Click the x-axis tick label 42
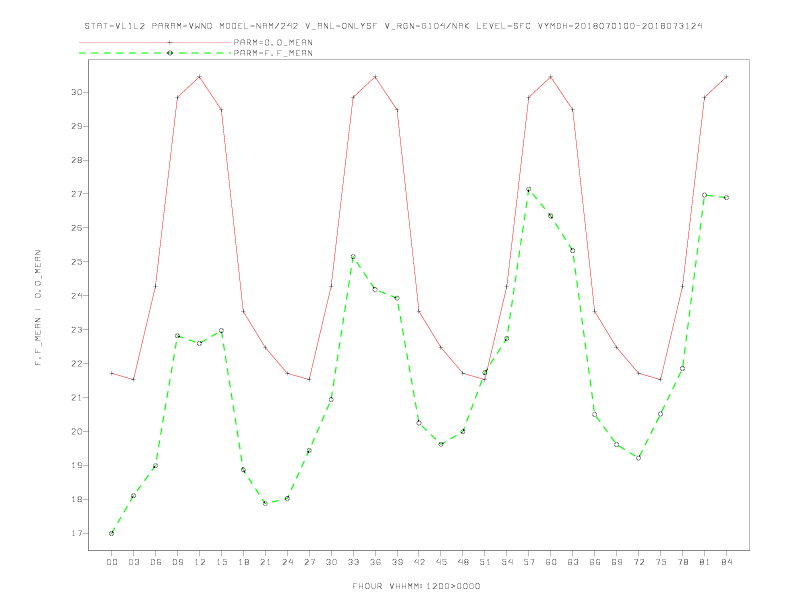The width and height of the screenshot is (792, 612). [419, 562]
